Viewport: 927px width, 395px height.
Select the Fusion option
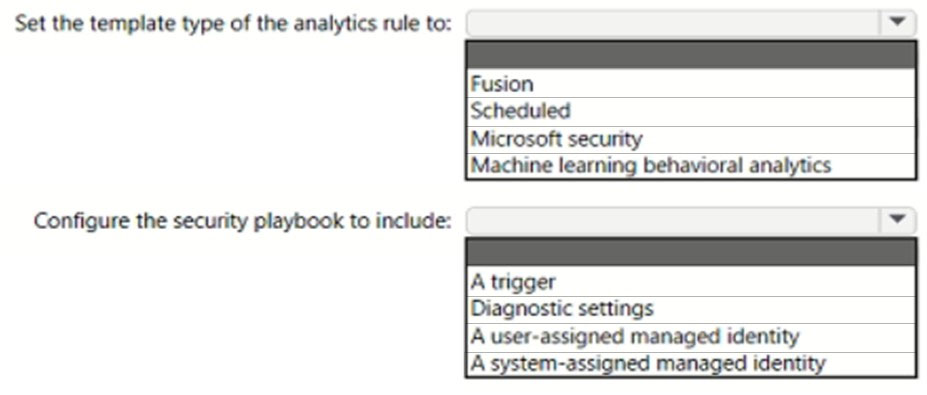point(691,84)
